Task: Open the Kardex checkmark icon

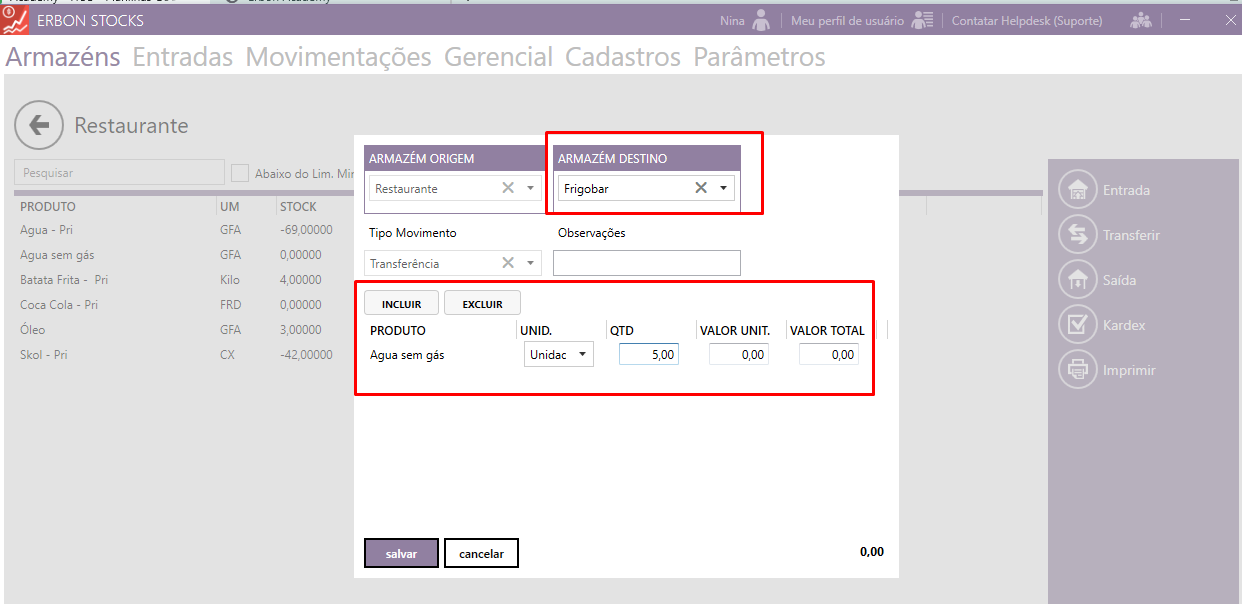Action: click(x=1077, y=325)
